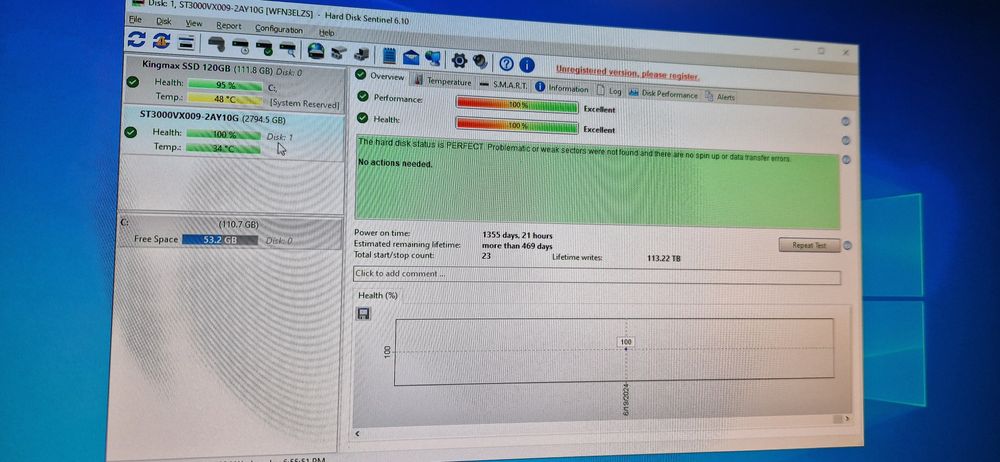Select the Overview tab
The height and width of the screenshot is (462, 1000).
click(380, 76)
